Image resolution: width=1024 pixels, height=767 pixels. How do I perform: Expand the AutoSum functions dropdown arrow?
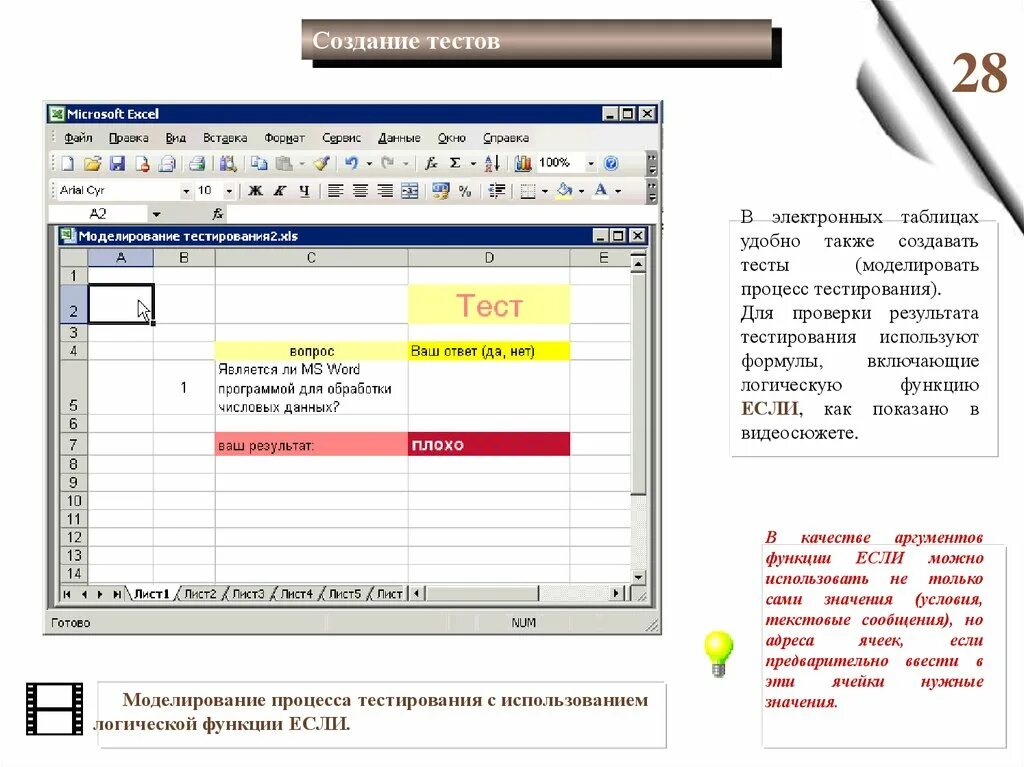(x=473, y=163)
